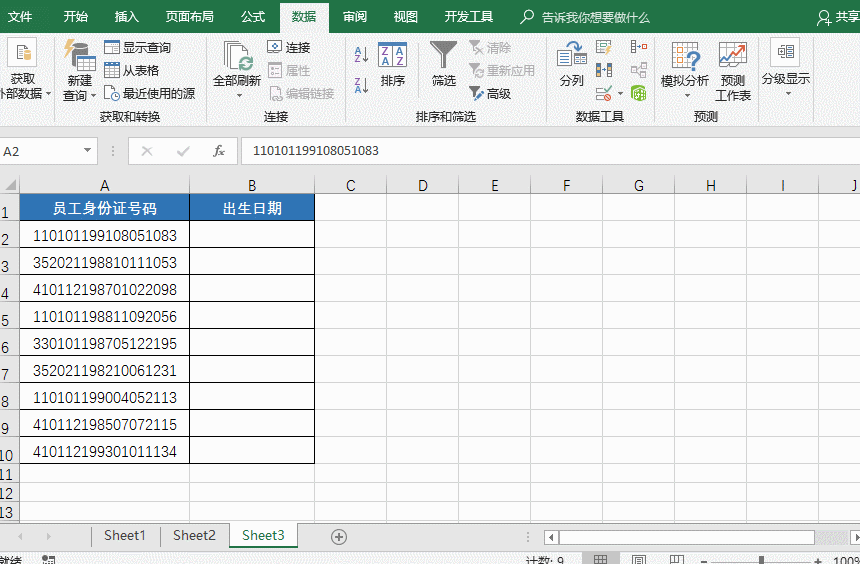
Task: Click the 高级 advanced filter icon
Action: click(x=489, y=94)
